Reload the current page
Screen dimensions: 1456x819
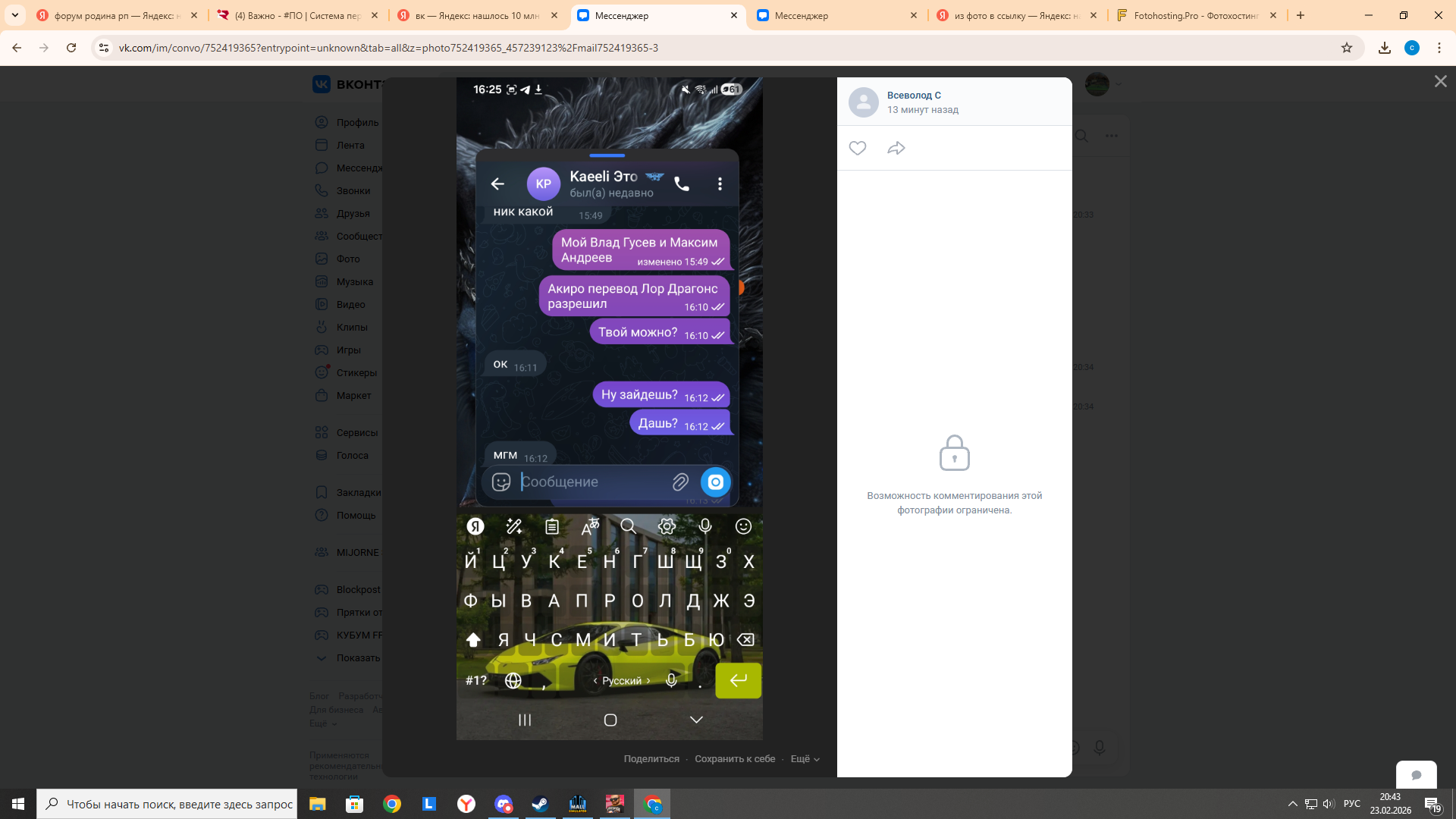pyautogui.click(x=71, y=48)
